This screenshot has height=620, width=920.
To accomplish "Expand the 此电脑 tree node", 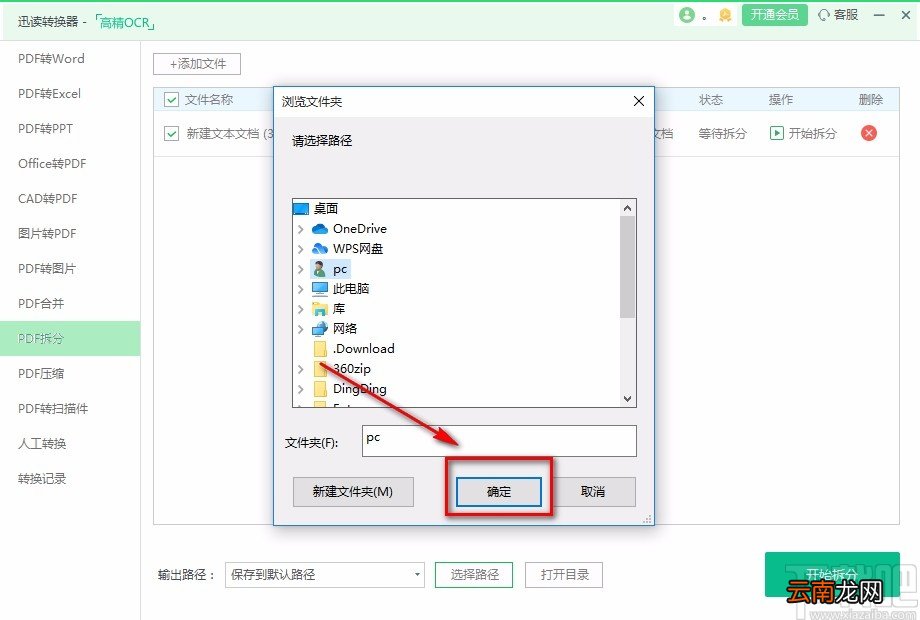I will [301, 289].
